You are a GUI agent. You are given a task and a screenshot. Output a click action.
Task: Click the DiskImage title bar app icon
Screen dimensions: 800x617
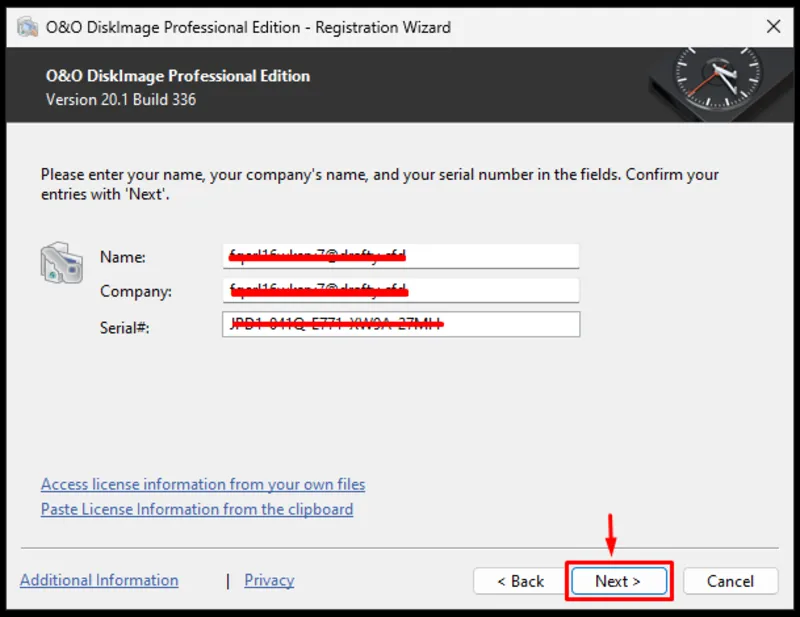[x=27, y=27]
